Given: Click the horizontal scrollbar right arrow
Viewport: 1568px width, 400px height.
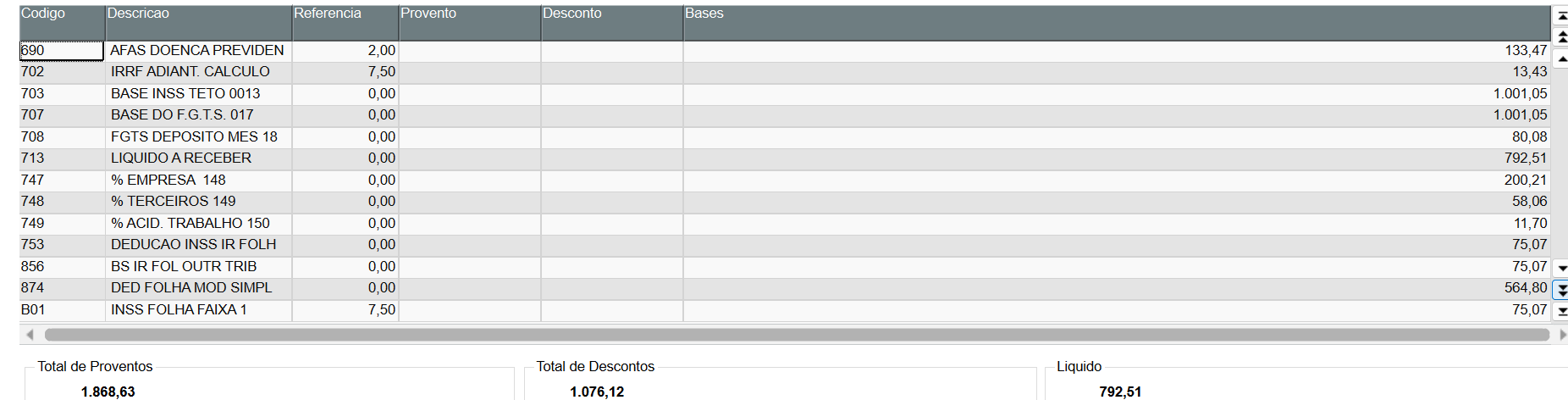Looking at the screenshot, I should [x=1562, y=335].
